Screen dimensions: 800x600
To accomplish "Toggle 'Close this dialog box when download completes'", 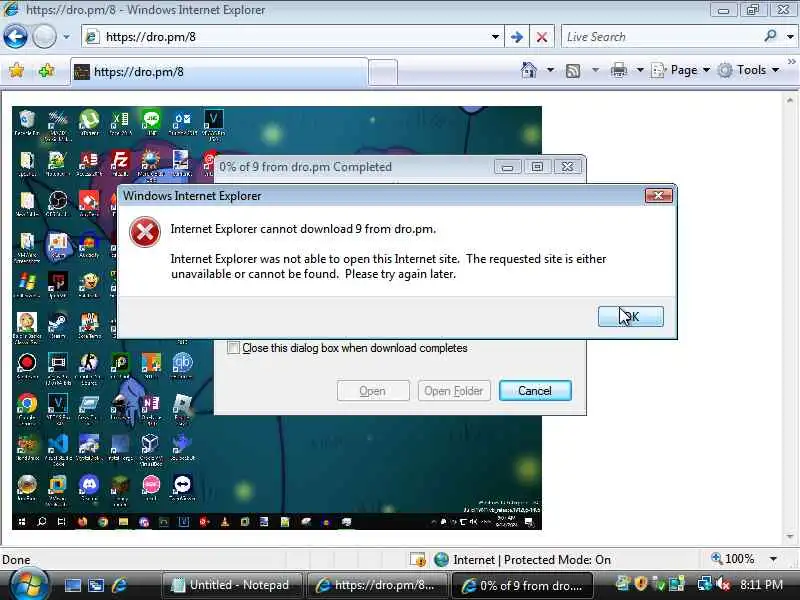I will [x=233, y=348].
